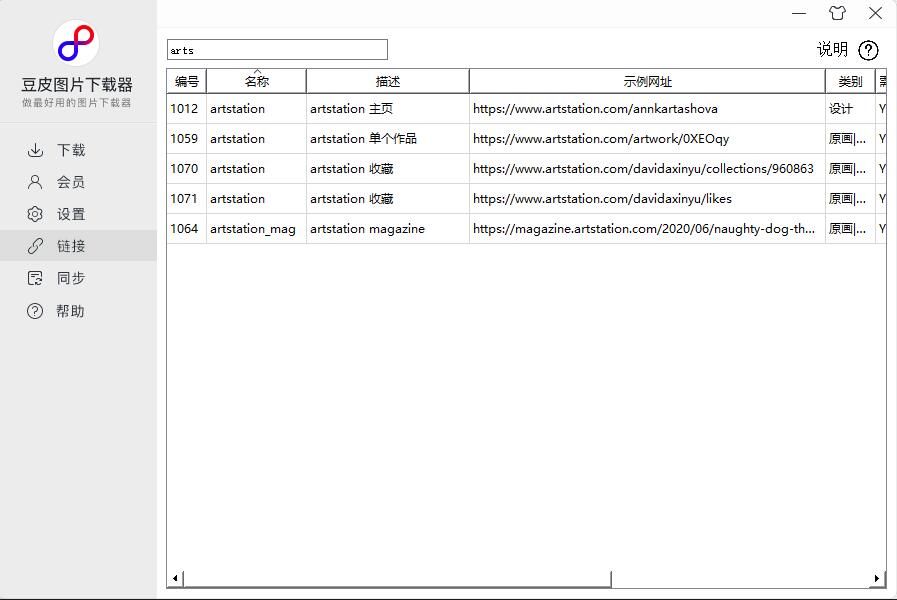
Task: Focus the search field containing 'arts'
Action: click(x=277, y=50)
